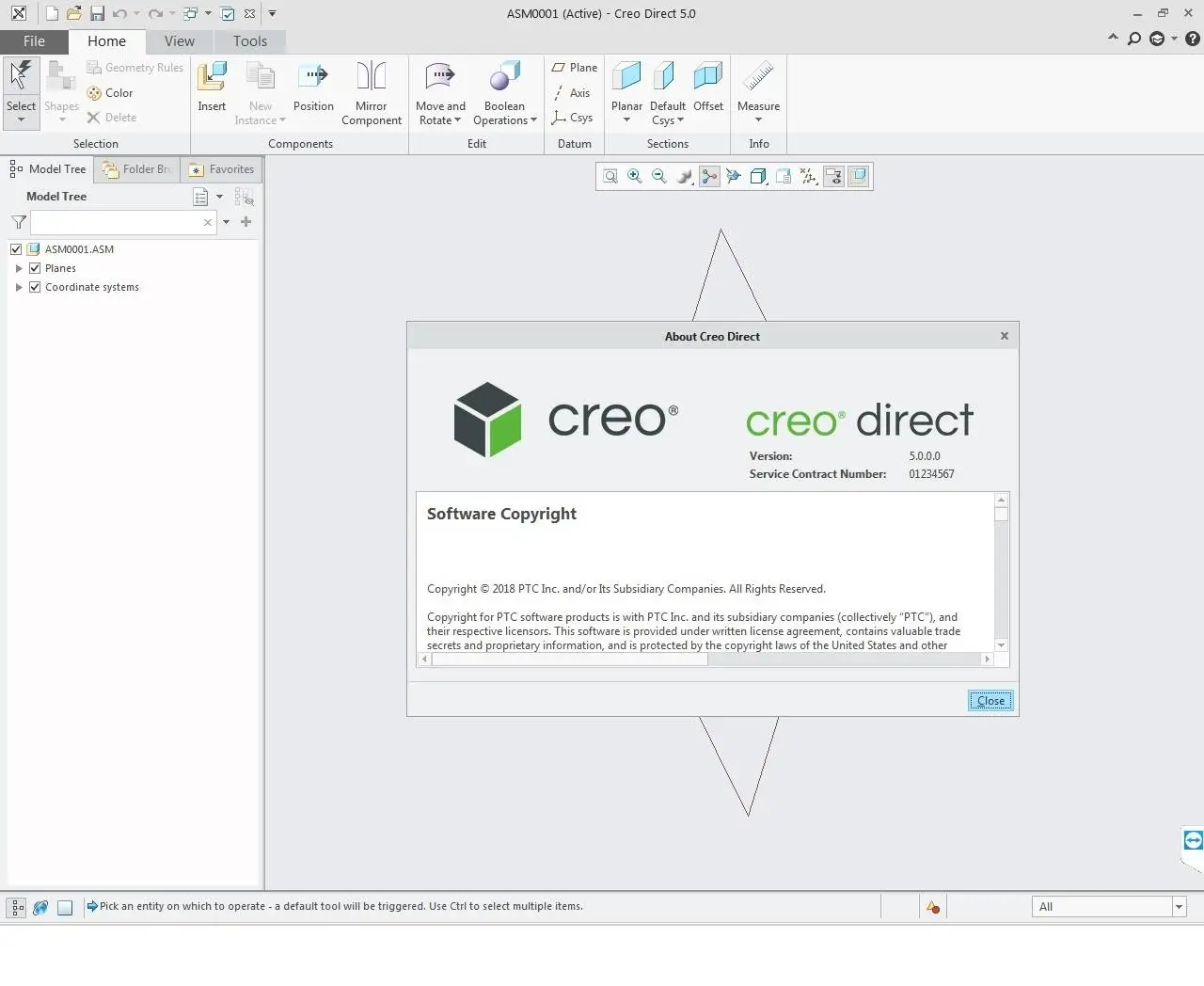Click the display style sphere icon

pyautogui.click(x=685, y=176)
